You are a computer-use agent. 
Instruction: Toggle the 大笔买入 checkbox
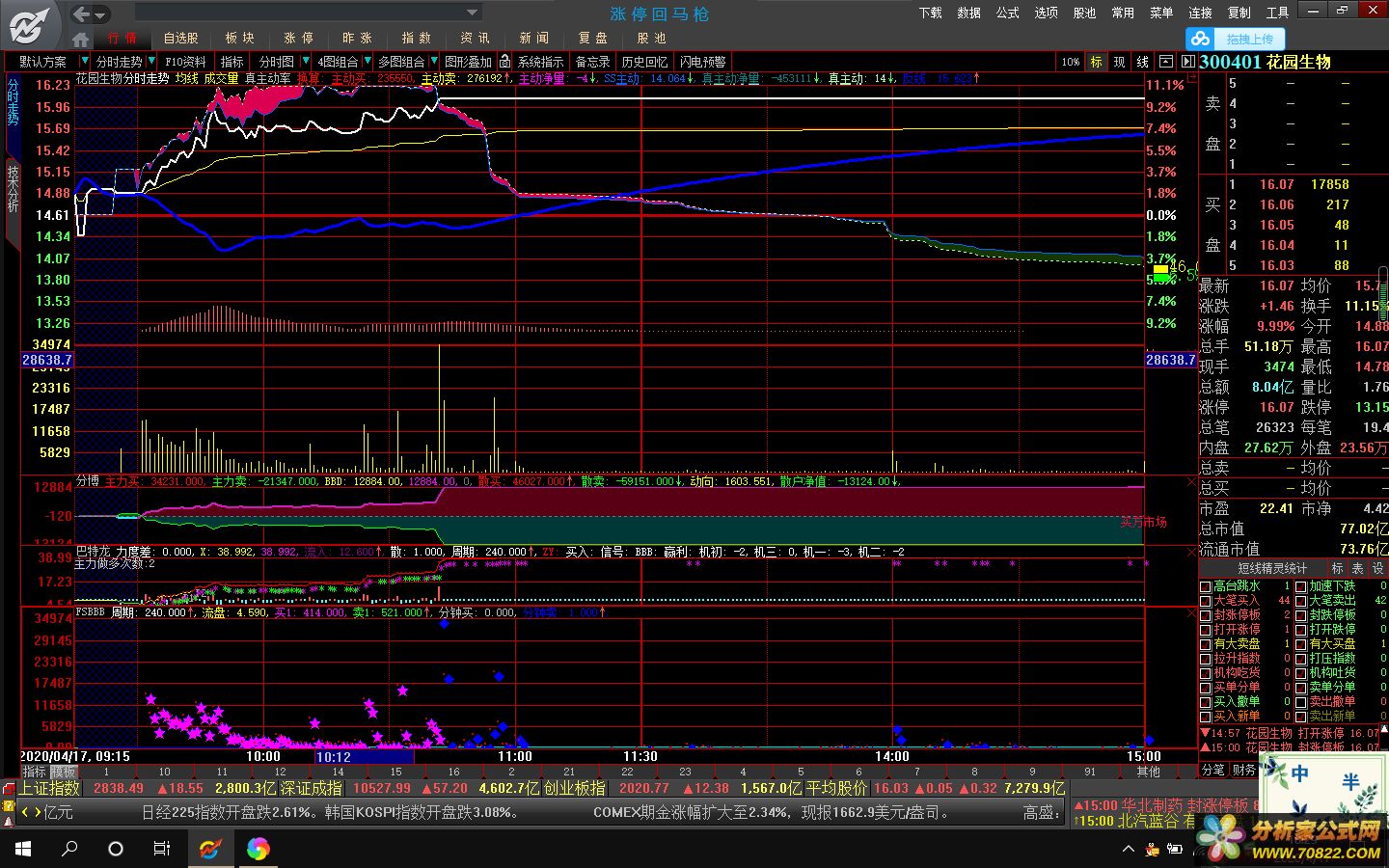[1205, 601]
